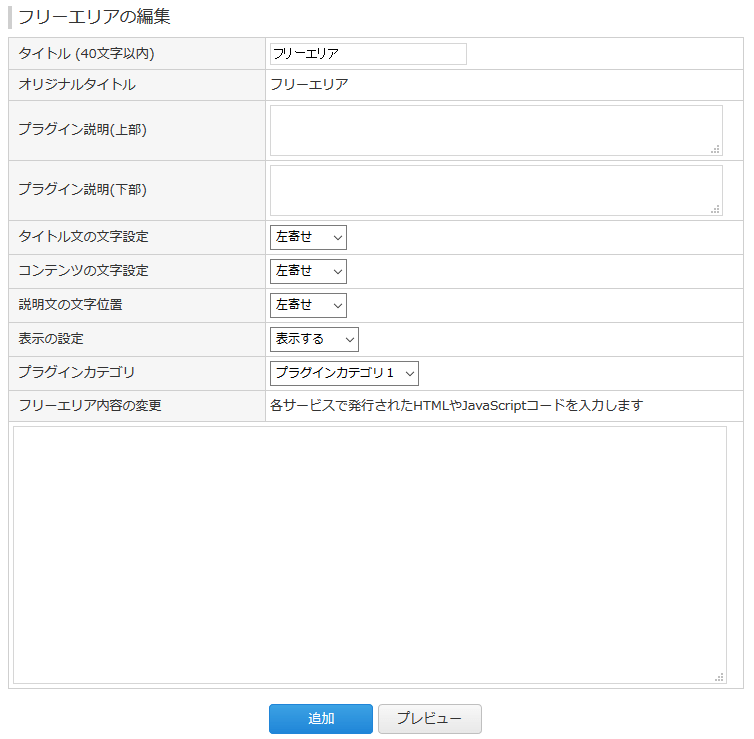Click the オリジナルタイトル label
The width and height of the screenshot is (754, 739).
[77, 85]
